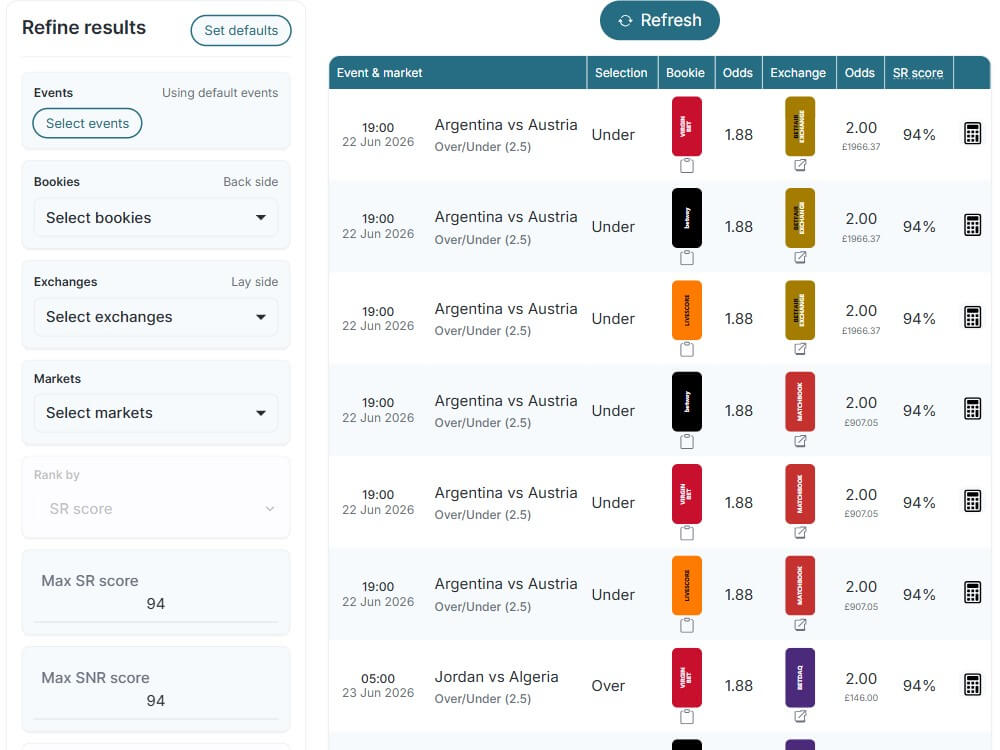Click clipboard icon under LiveScore, Matchbook row

(687, 625)
